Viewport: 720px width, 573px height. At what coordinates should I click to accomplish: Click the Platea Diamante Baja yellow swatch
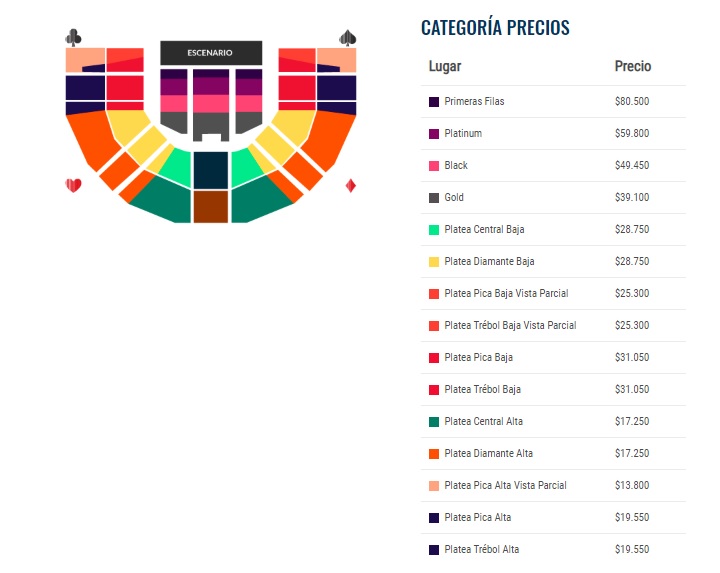point(434,262)
